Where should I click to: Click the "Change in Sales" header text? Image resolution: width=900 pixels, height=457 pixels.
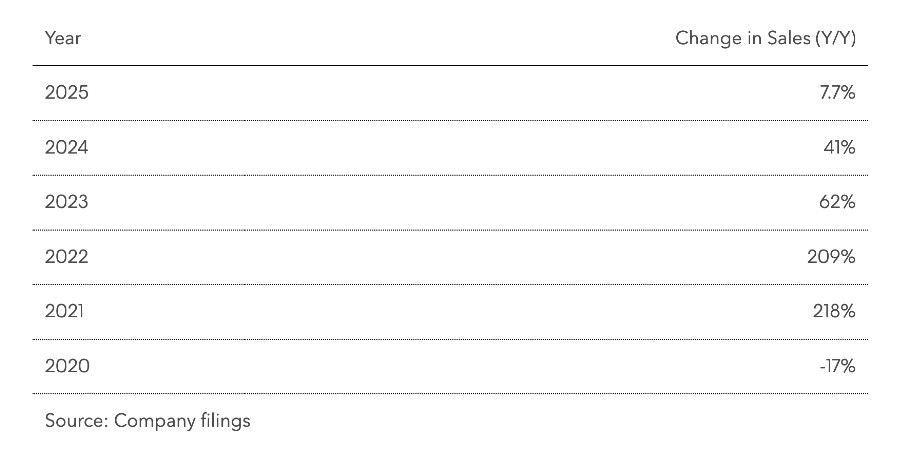pos(741,38)
